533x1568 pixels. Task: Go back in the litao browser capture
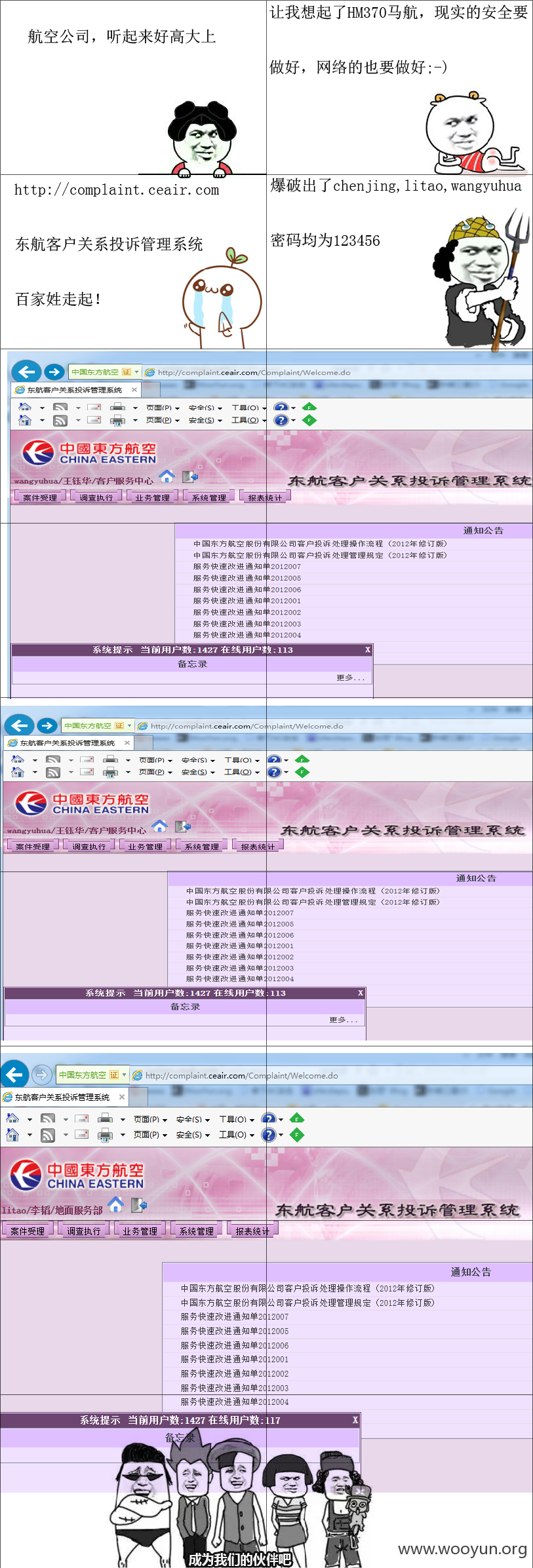(14, 1075)
